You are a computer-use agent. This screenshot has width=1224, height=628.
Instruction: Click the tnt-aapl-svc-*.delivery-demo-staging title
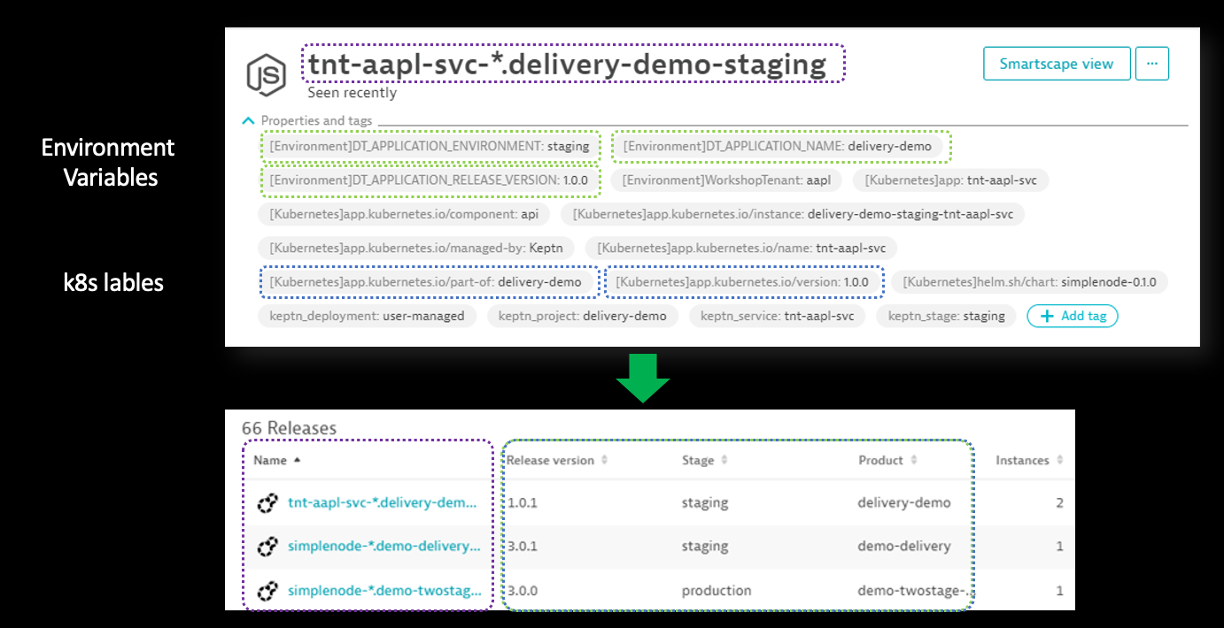(567, 64)
